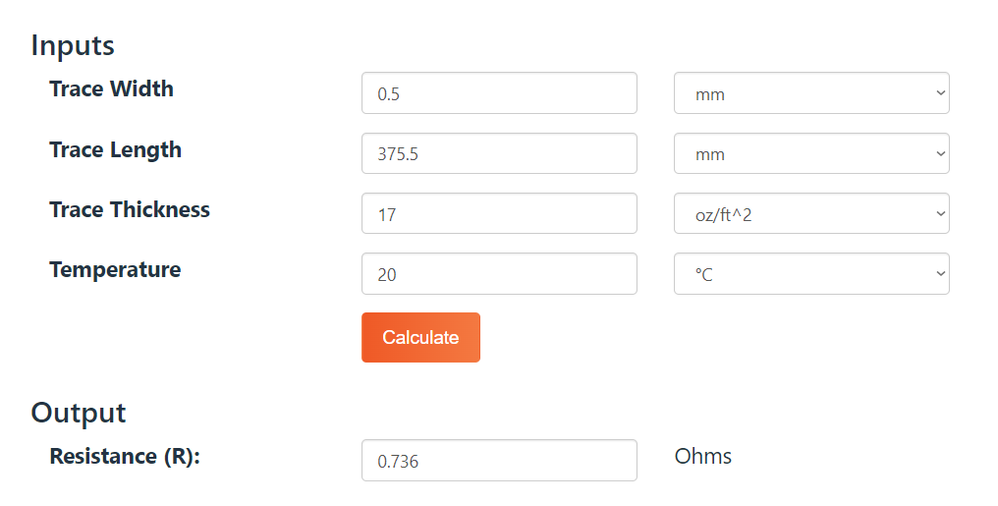This screenshot has width=998, height=506.
Task: Click the Inputs section heading
Action: (x=72, y=45)
